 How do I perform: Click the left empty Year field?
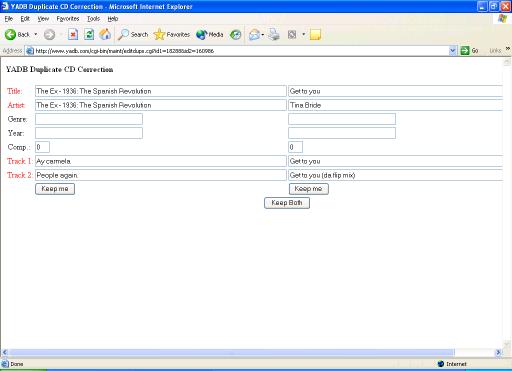pyautogui.click(x=89, y=133)
